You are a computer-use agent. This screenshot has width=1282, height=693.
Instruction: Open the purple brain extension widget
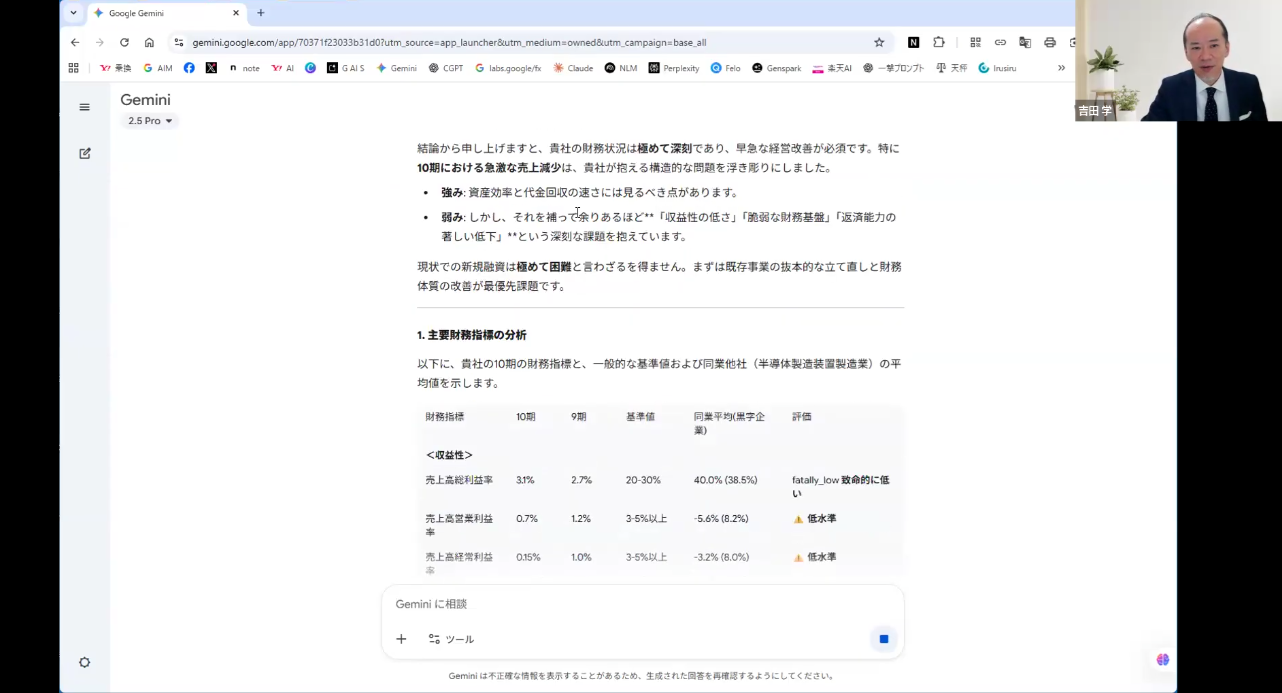1162,660
